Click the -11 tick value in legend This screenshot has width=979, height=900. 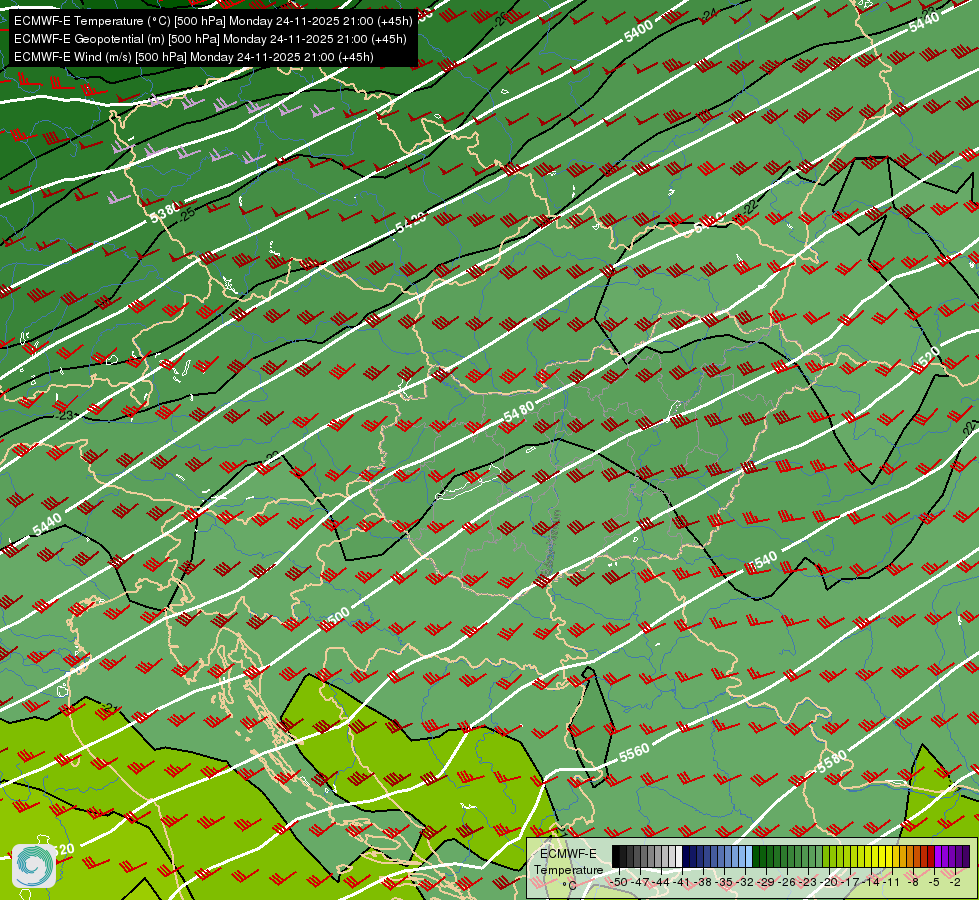coord(892,882)
